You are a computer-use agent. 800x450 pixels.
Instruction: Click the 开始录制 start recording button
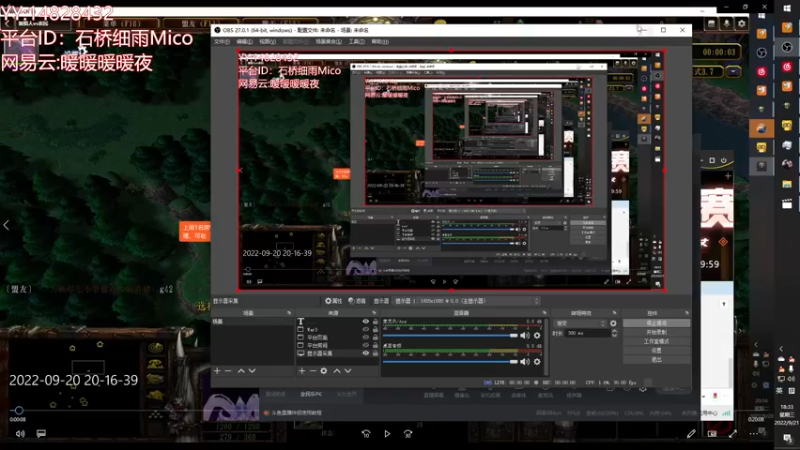click(x=656, y=332)
